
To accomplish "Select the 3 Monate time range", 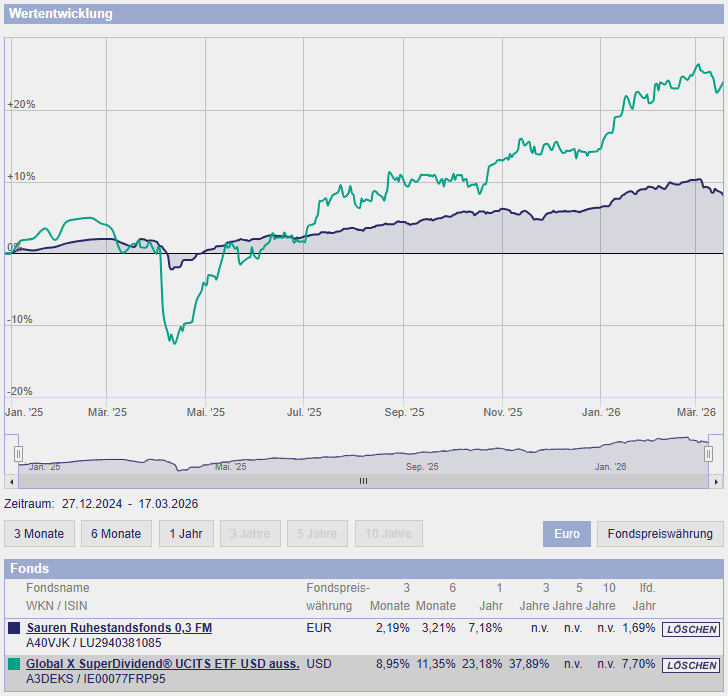I will click(x=39, y=534).
